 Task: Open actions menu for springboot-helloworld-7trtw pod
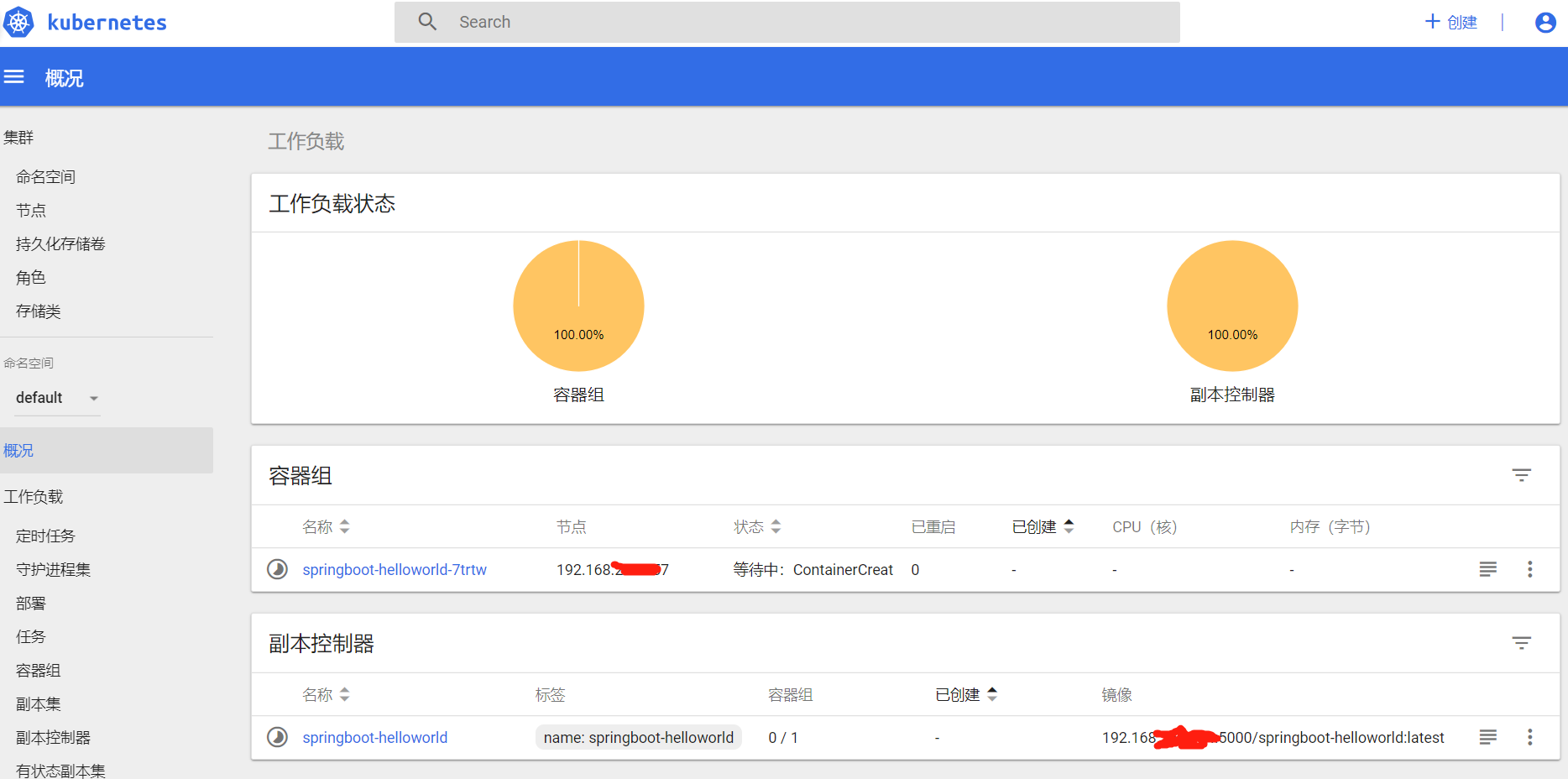1529,569
